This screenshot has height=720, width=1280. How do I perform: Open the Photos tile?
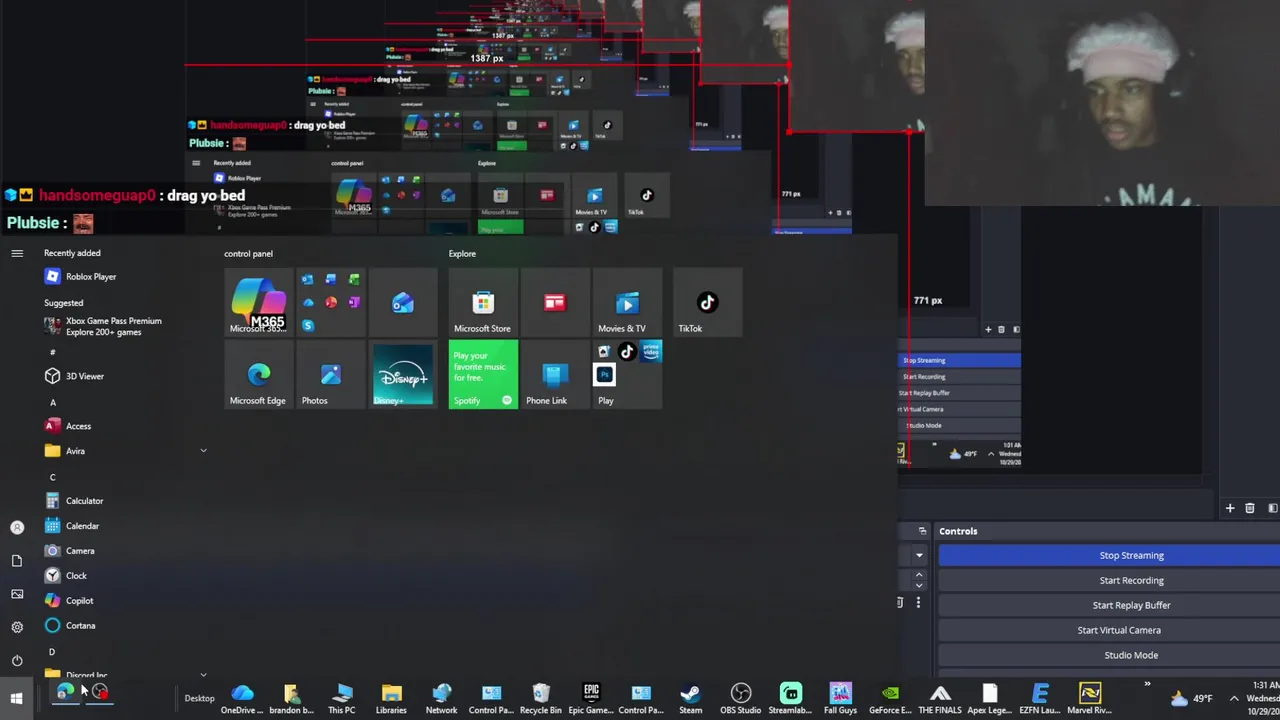330,375
